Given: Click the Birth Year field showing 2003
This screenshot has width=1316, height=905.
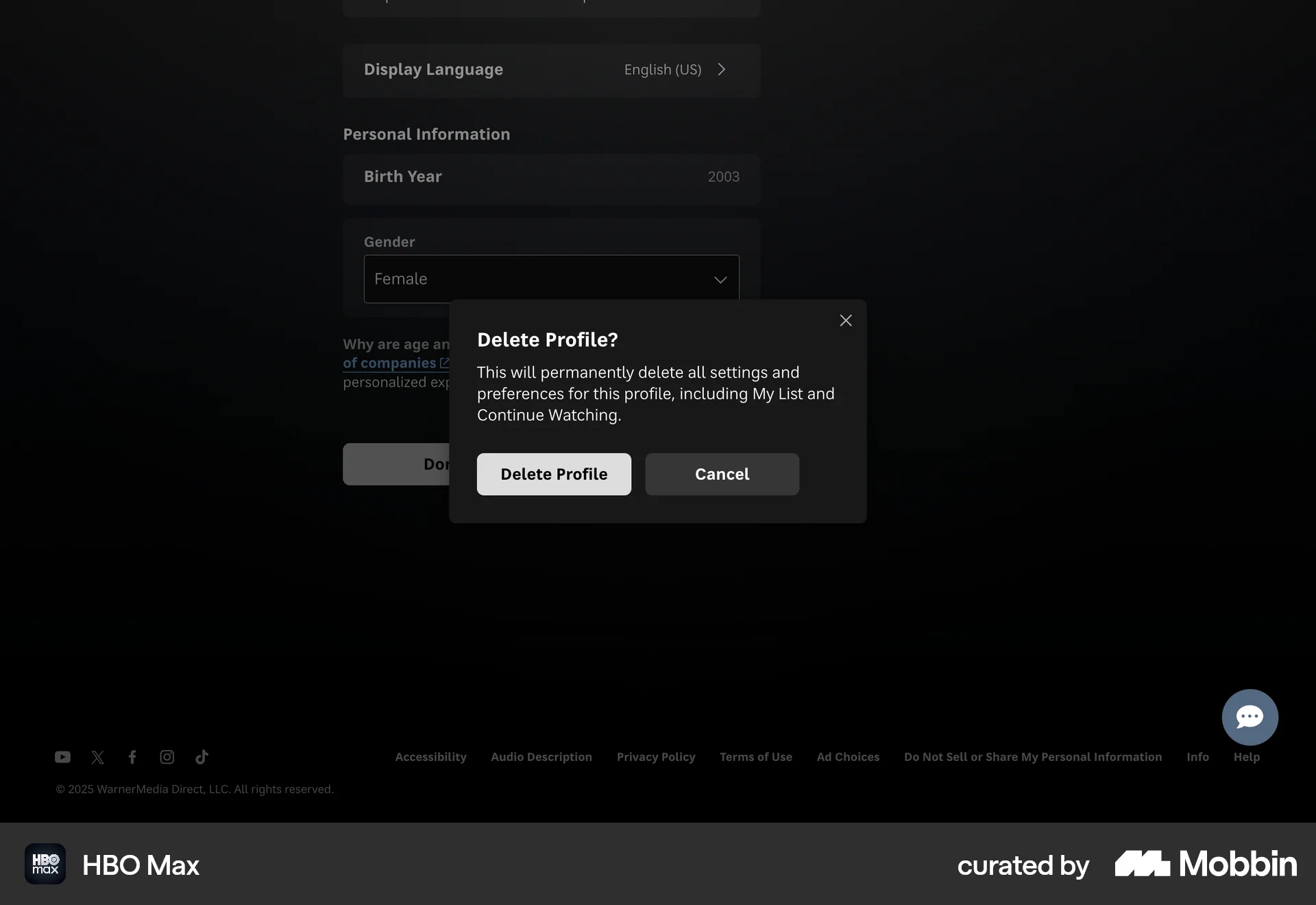Looking at the screenshot, I should [551, 176].
